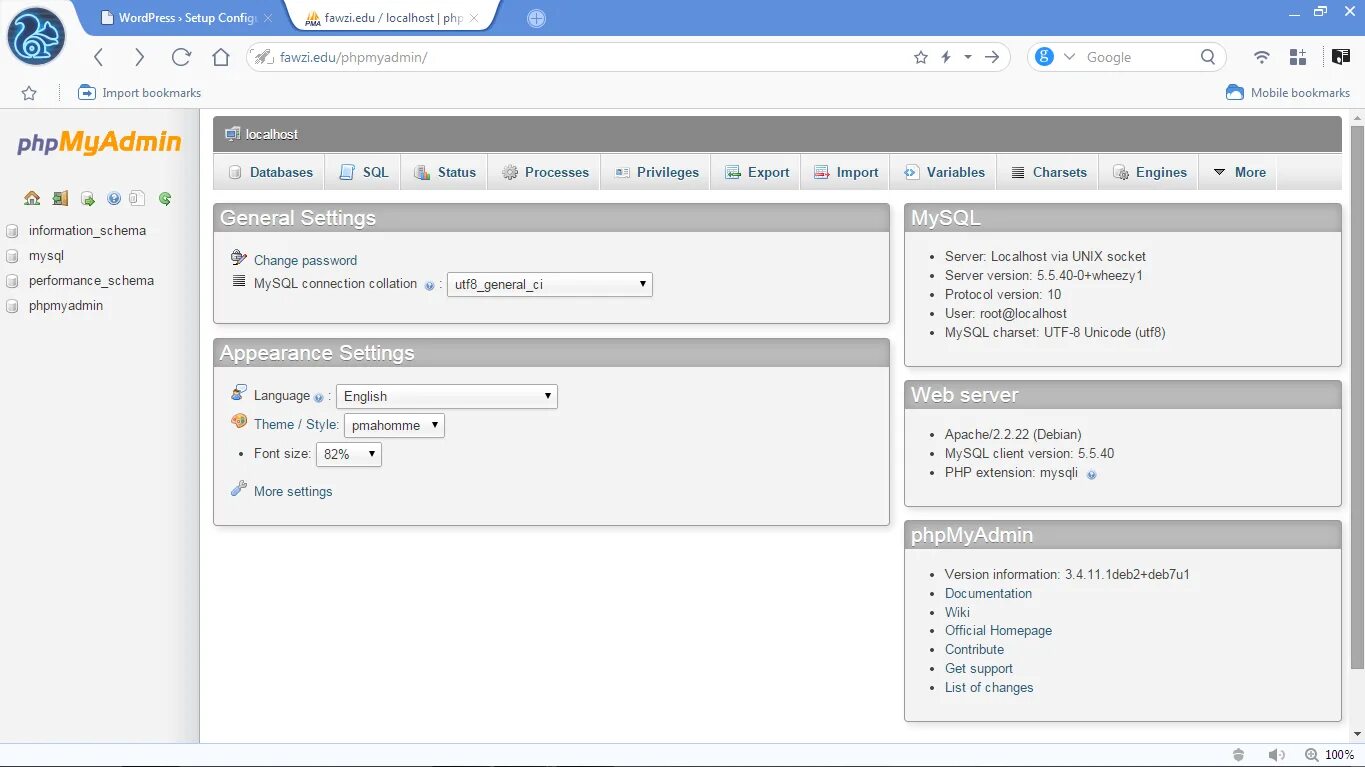Click the help icon next to connection collation
This screenshot has width=1365, height=767.
429,285
